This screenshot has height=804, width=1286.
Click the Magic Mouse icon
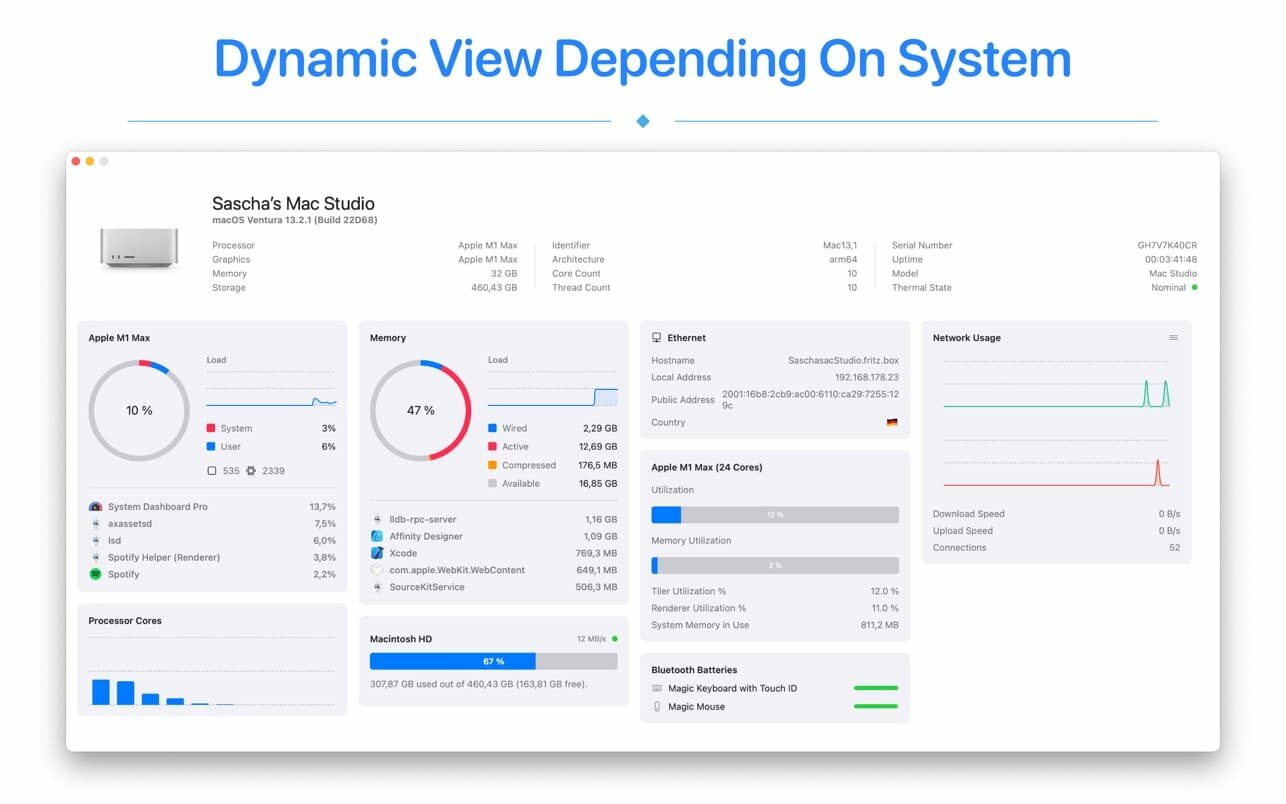coord(656,707)
